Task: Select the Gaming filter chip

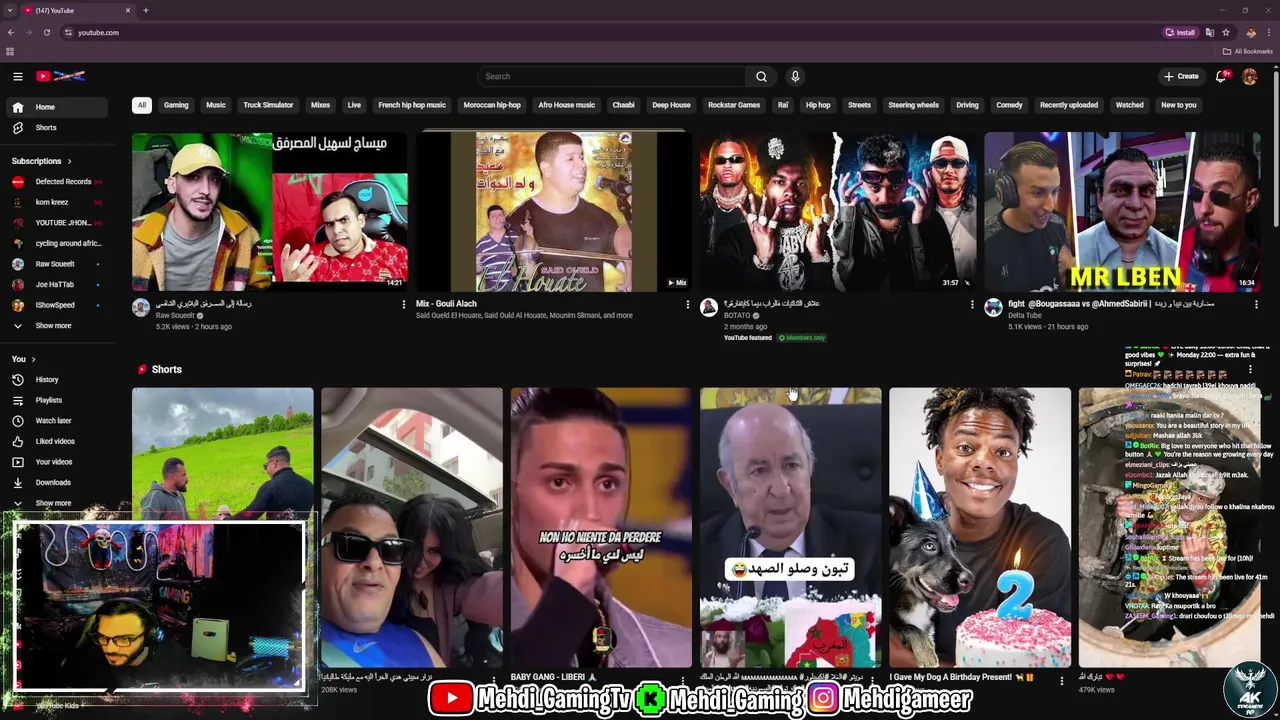Action: point(176,105)
